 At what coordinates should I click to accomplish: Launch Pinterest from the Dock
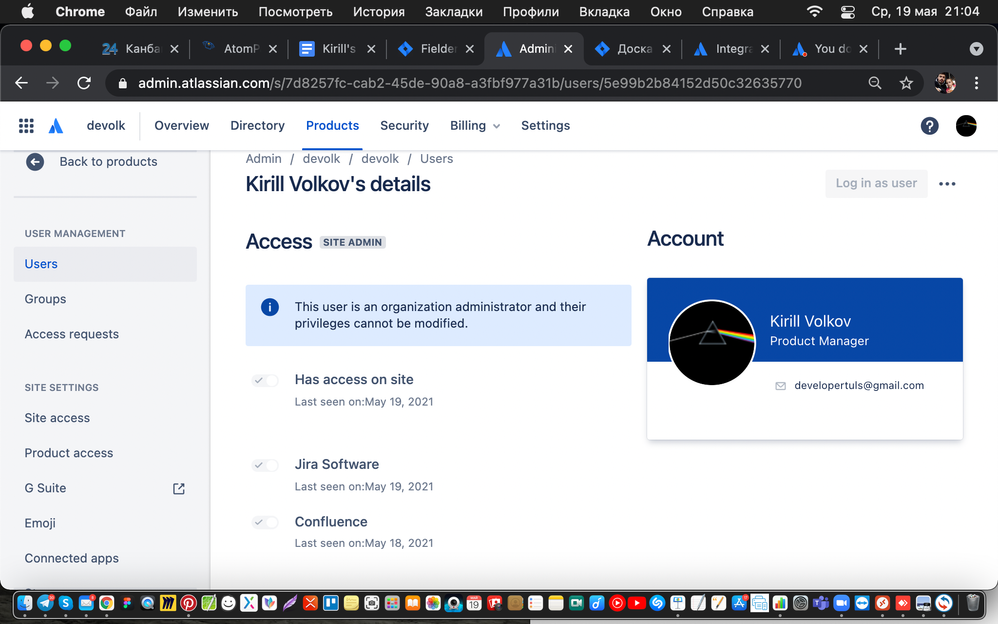pyautogui.click(x=188, y=603)
